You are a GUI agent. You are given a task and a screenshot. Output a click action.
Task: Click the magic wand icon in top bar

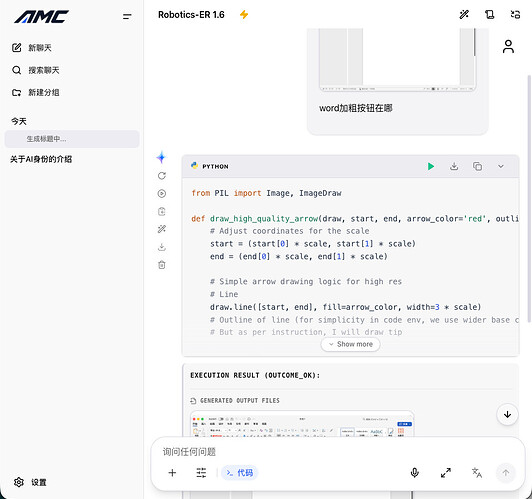pyautogui.click(x=464, y=14)
